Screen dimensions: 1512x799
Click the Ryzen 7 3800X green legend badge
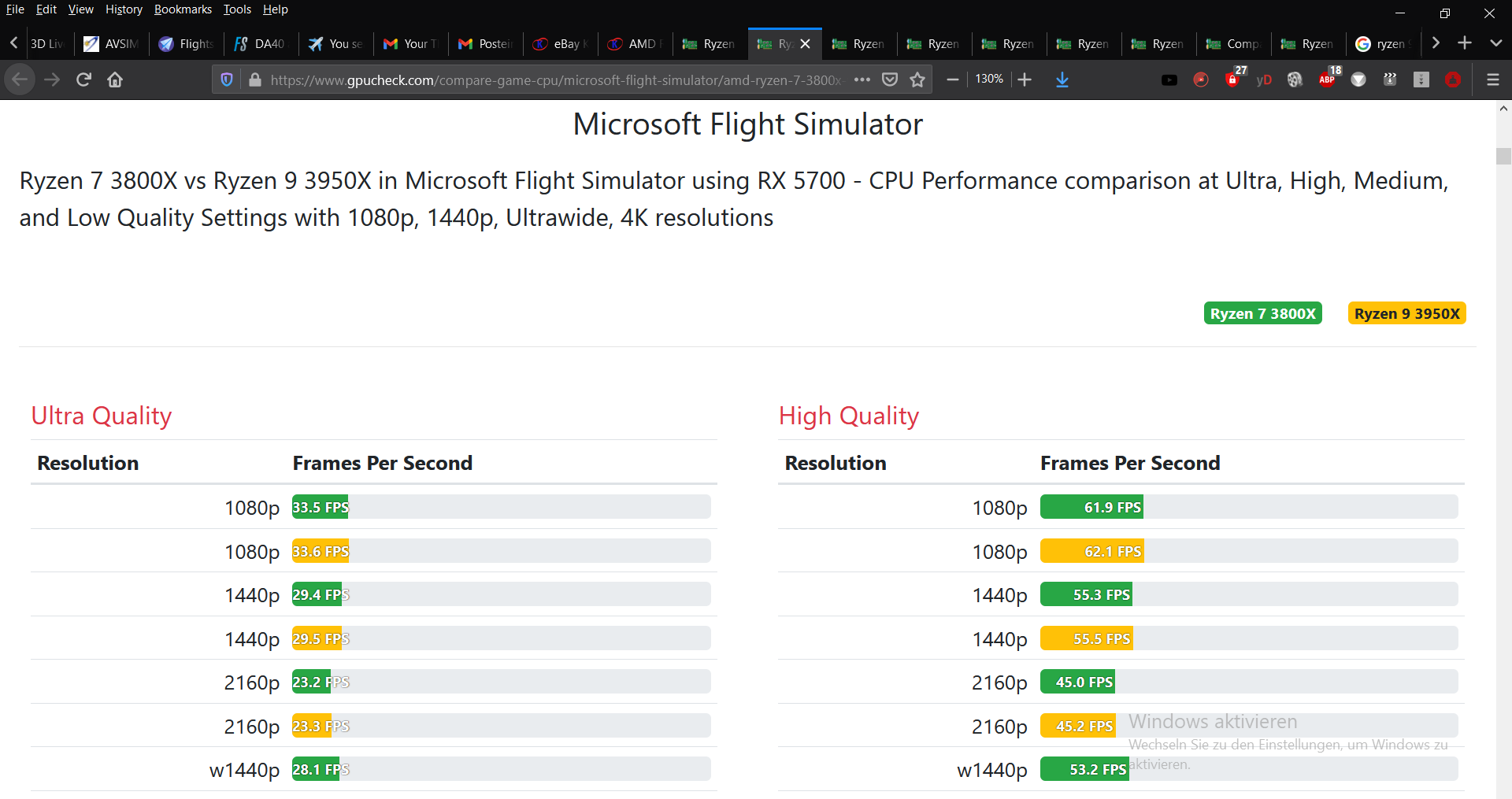1262,313
